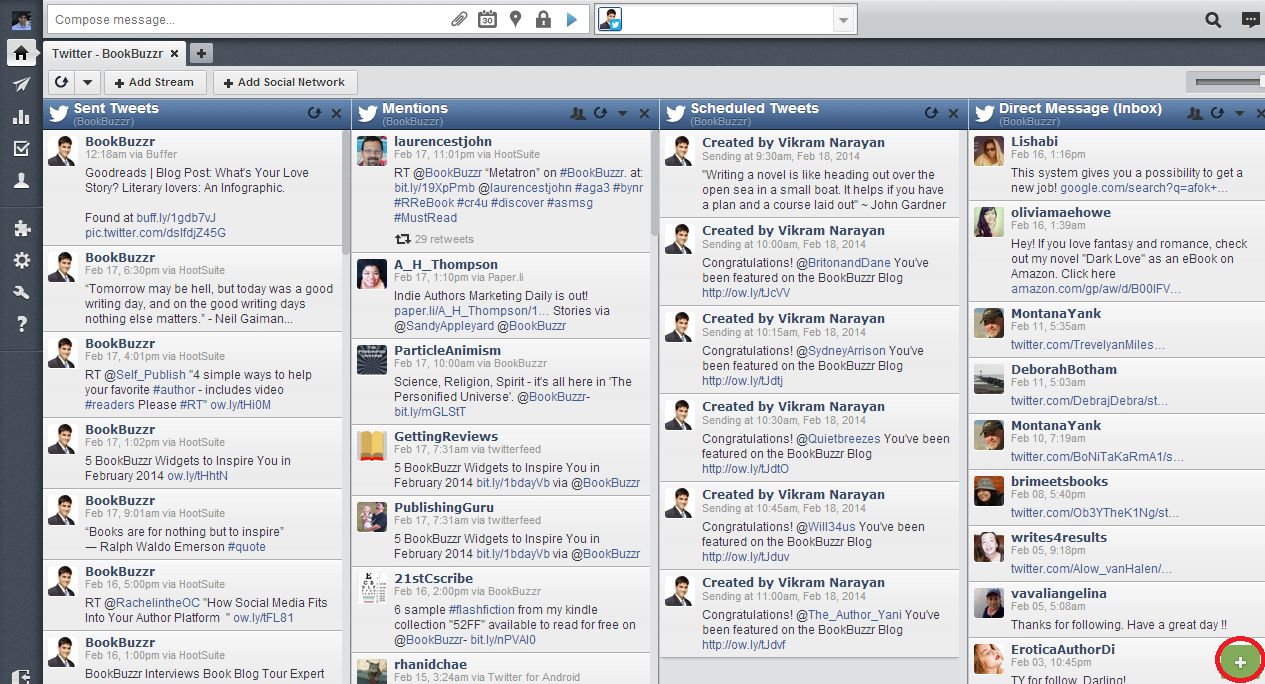Refresh the Scheduled Tweets stream
Viewport: 1265px width, 684px height.
tap(931, 114)
